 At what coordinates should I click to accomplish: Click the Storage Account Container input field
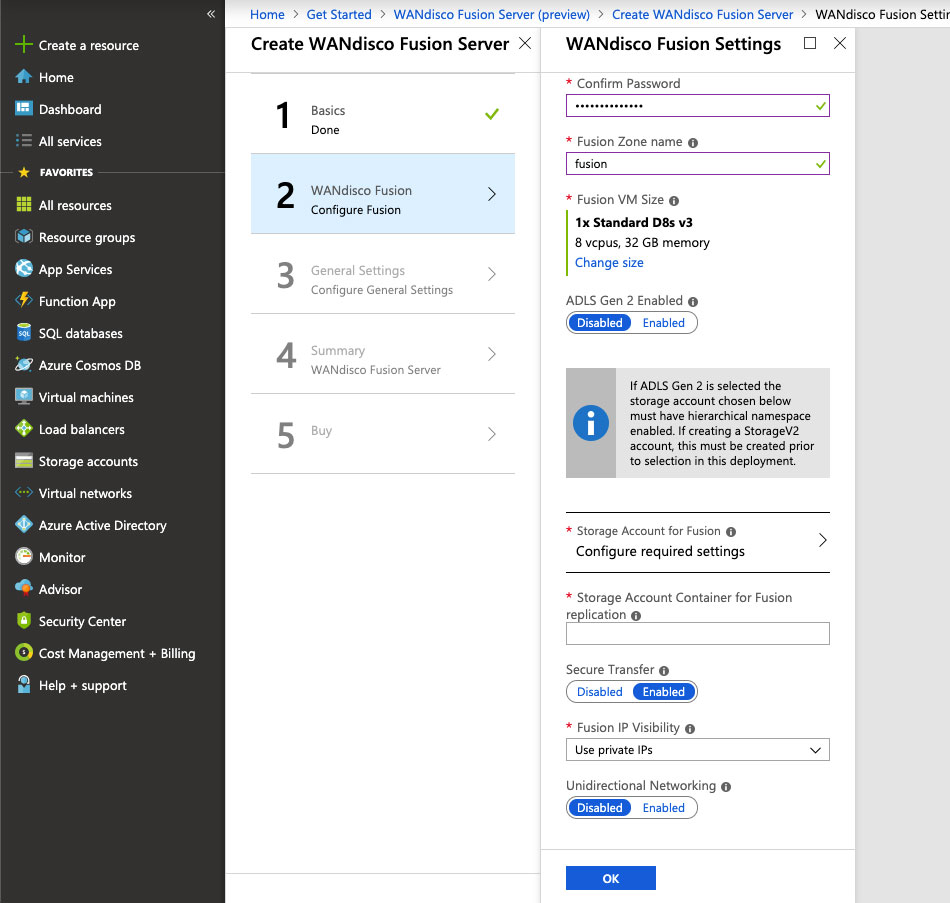click(697, 633)
